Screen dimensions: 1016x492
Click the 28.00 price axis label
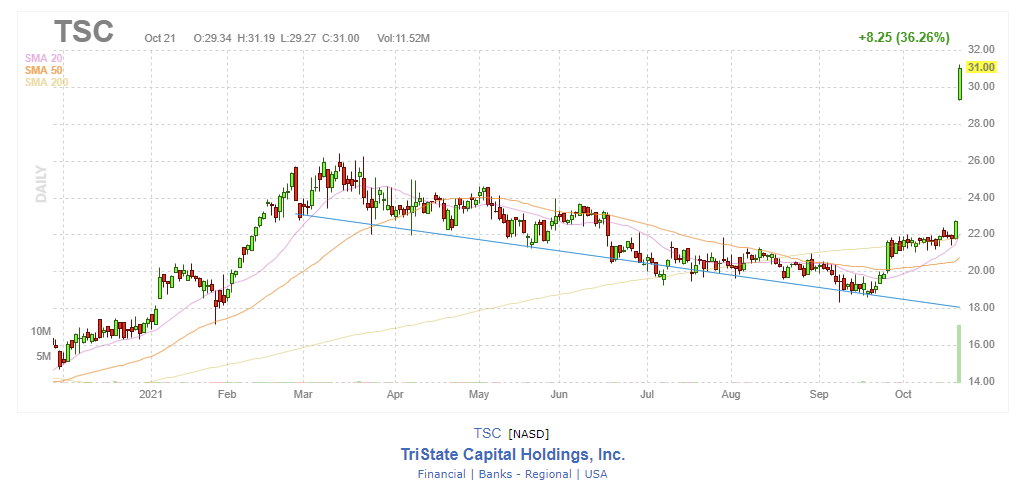(981, 123)
